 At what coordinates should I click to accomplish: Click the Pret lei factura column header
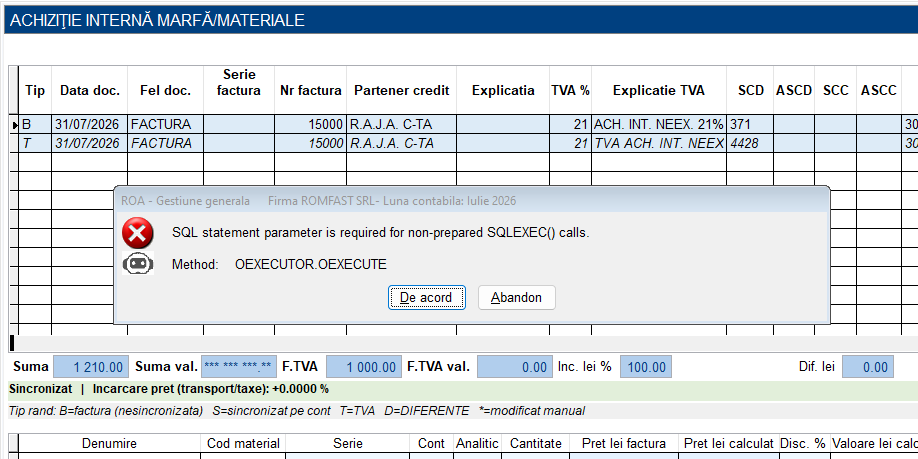(x=624, y=444)
